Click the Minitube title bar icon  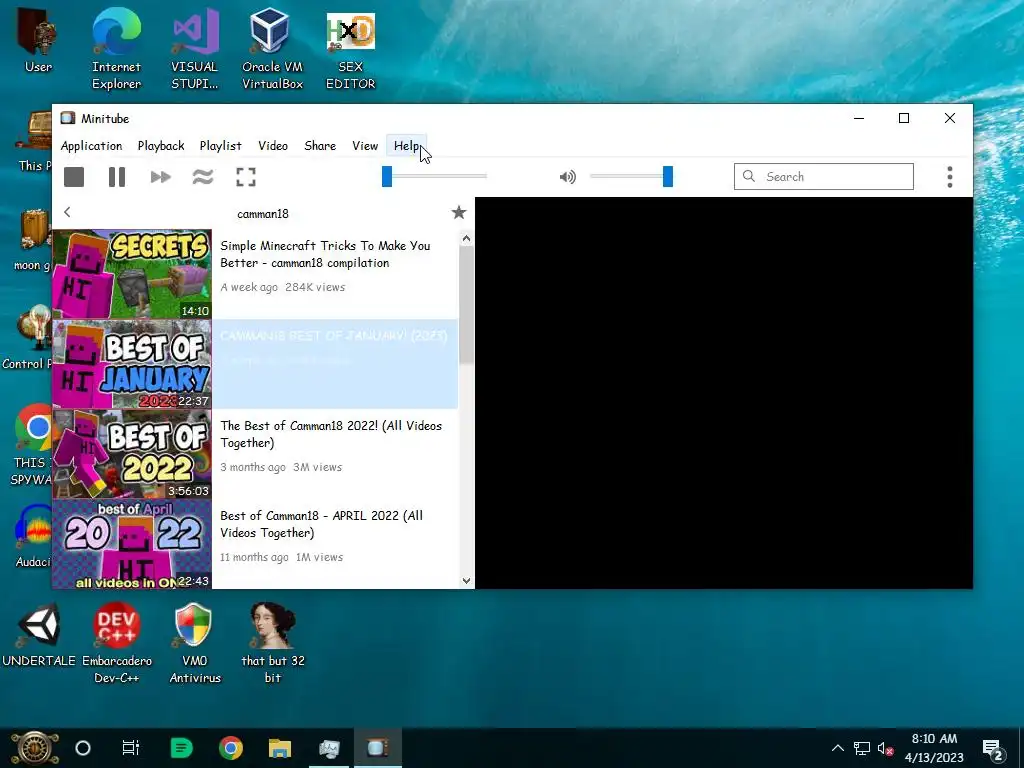[68, 118]
